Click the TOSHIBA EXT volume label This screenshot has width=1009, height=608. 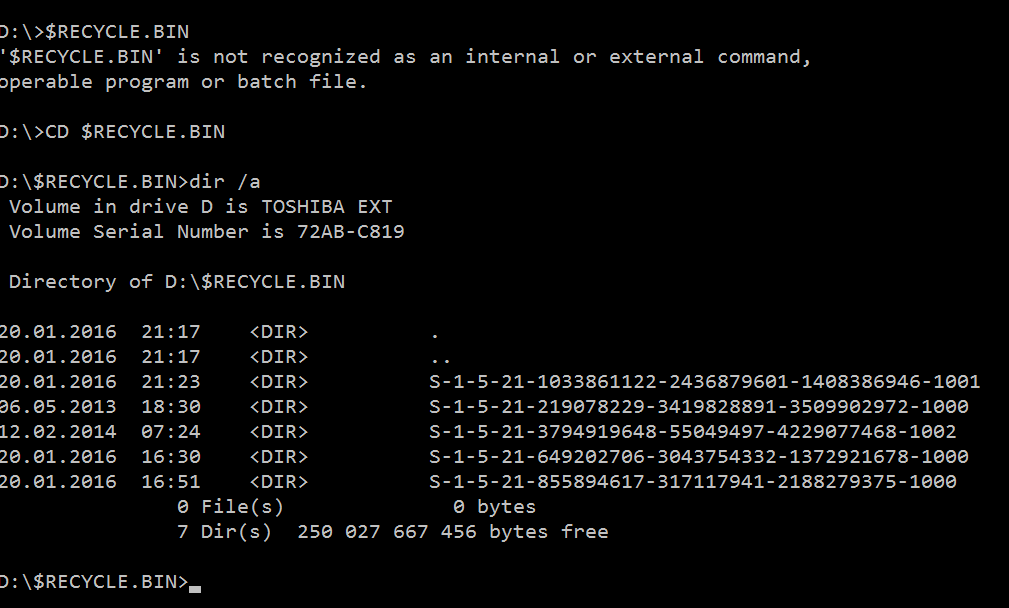pyautogui.click(x=327, y=207)
